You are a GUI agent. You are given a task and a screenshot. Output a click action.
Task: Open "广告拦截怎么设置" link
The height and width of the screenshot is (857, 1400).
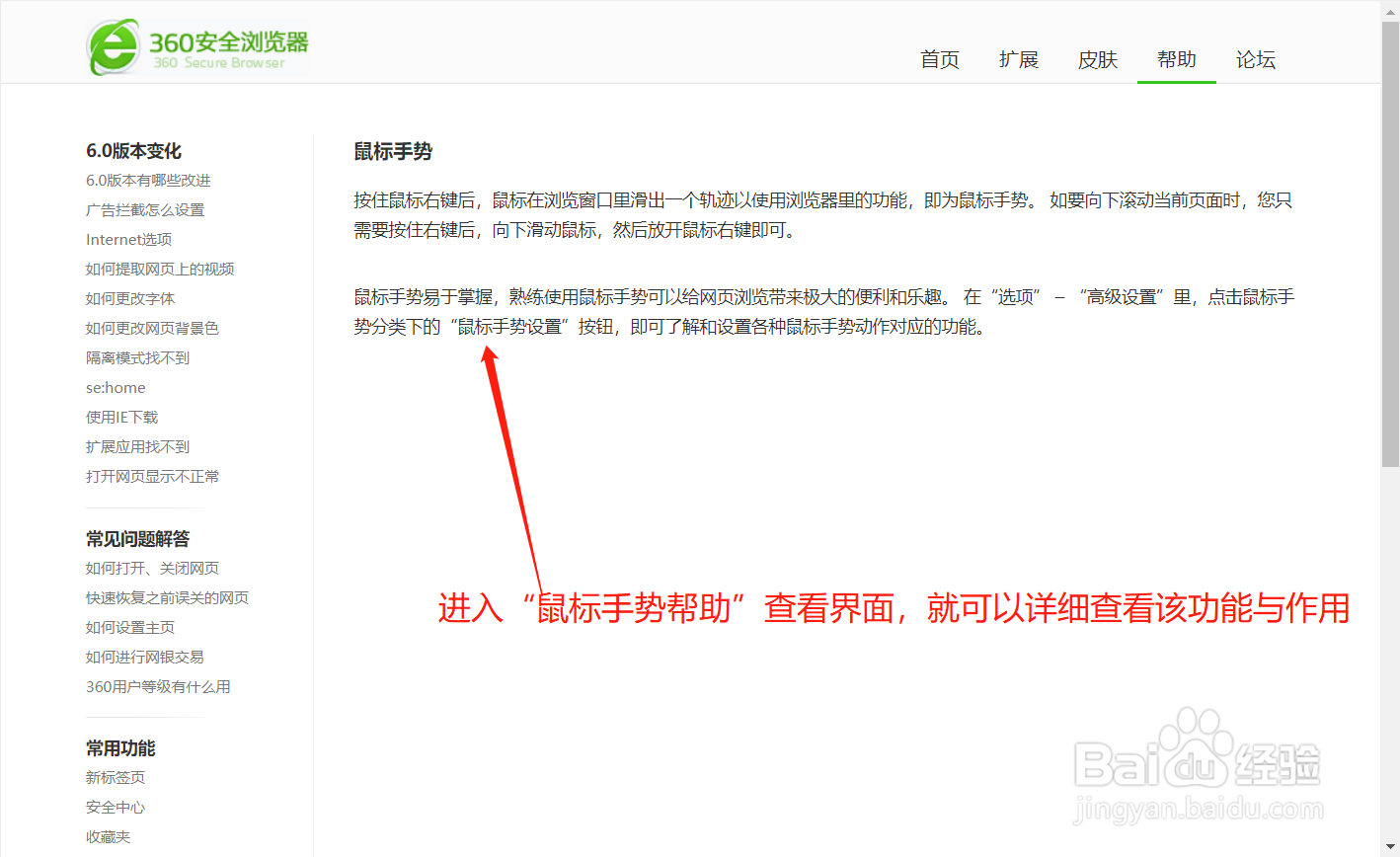(x=144, y=209)
